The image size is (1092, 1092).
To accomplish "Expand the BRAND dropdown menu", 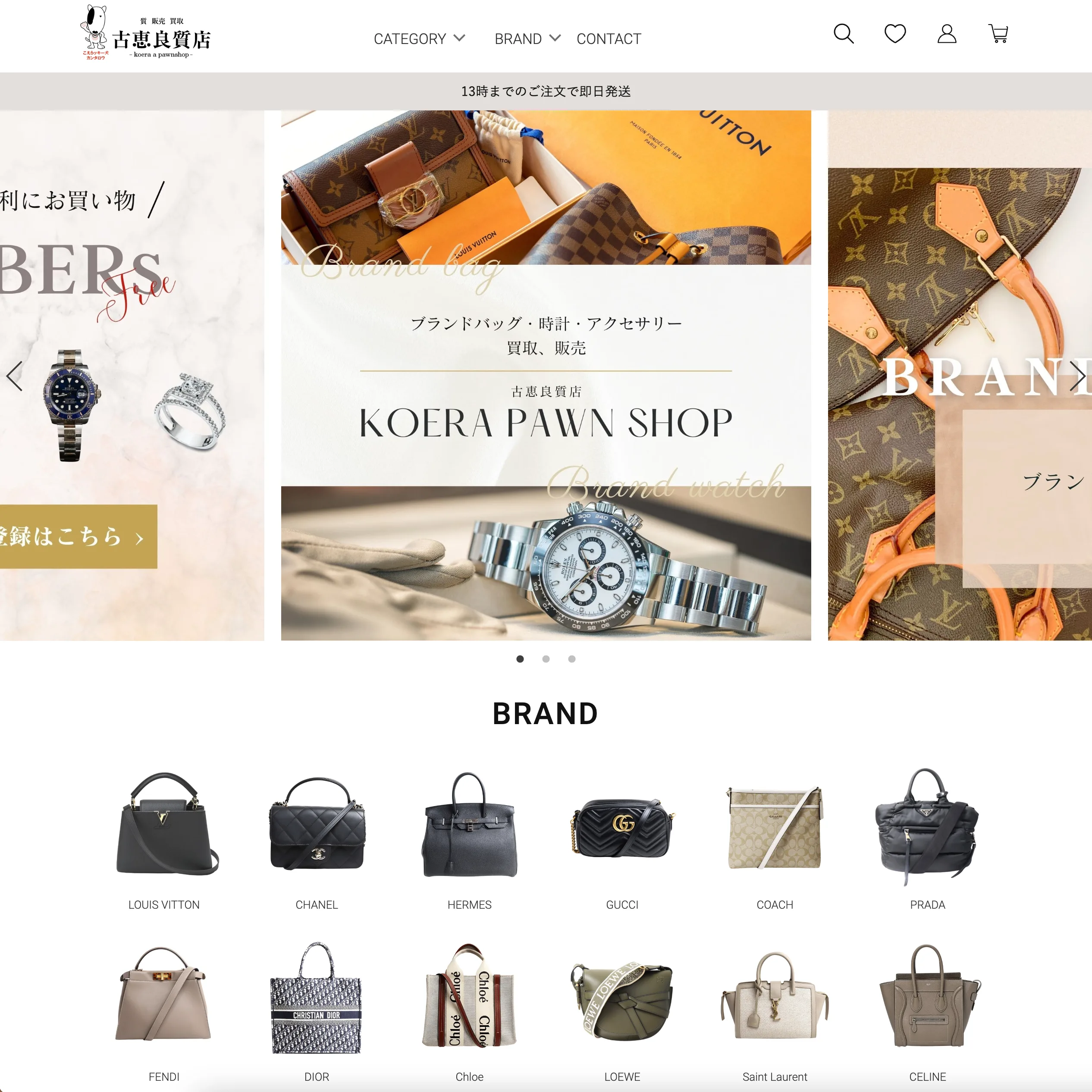I will click(527, 38).
